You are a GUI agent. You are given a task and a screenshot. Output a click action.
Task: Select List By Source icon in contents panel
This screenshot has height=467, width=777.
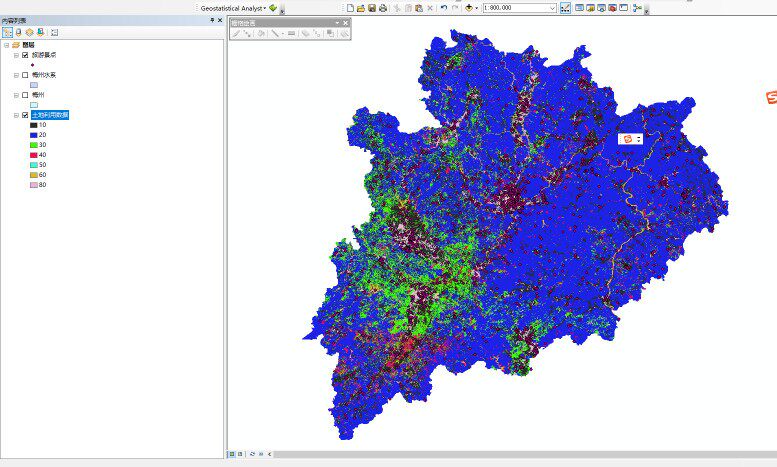[18, 32]
